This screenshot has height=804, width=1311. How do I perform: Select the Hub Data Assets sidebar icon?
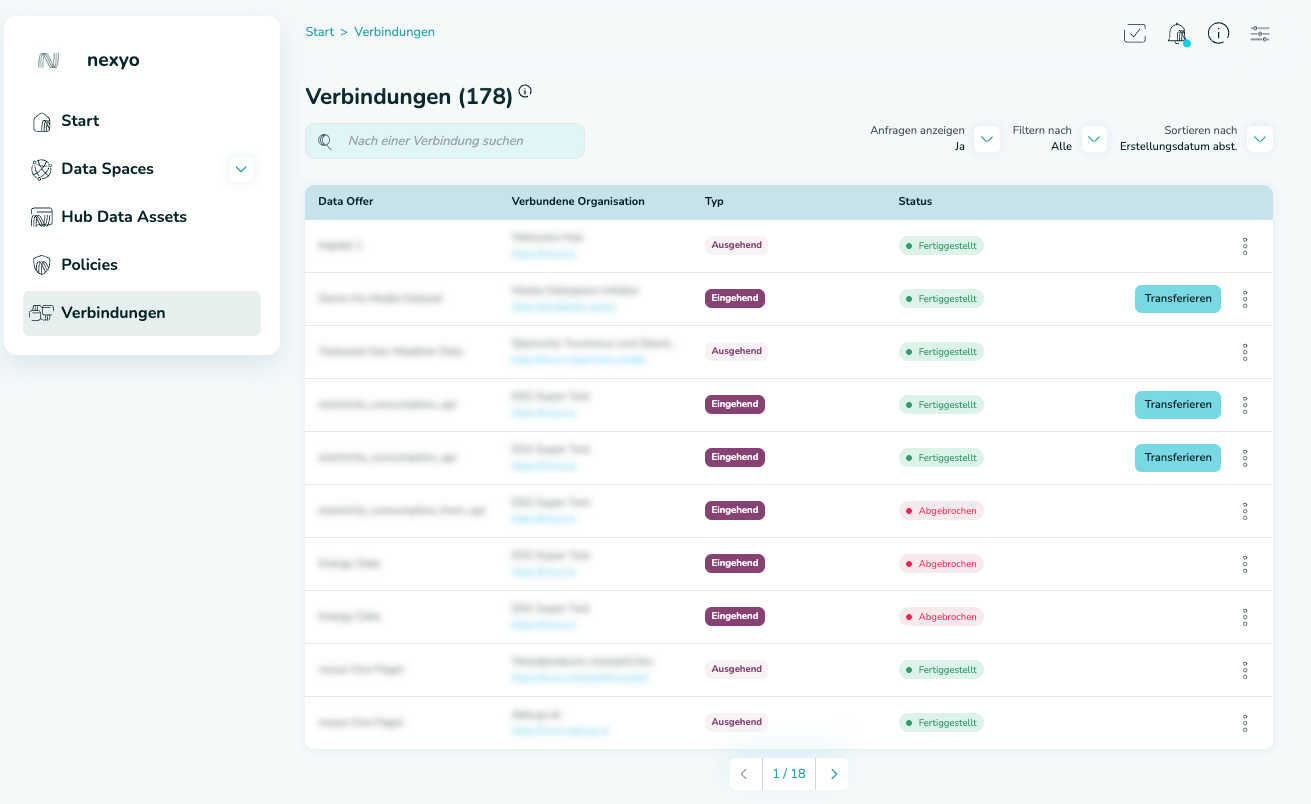coord(40,216)
